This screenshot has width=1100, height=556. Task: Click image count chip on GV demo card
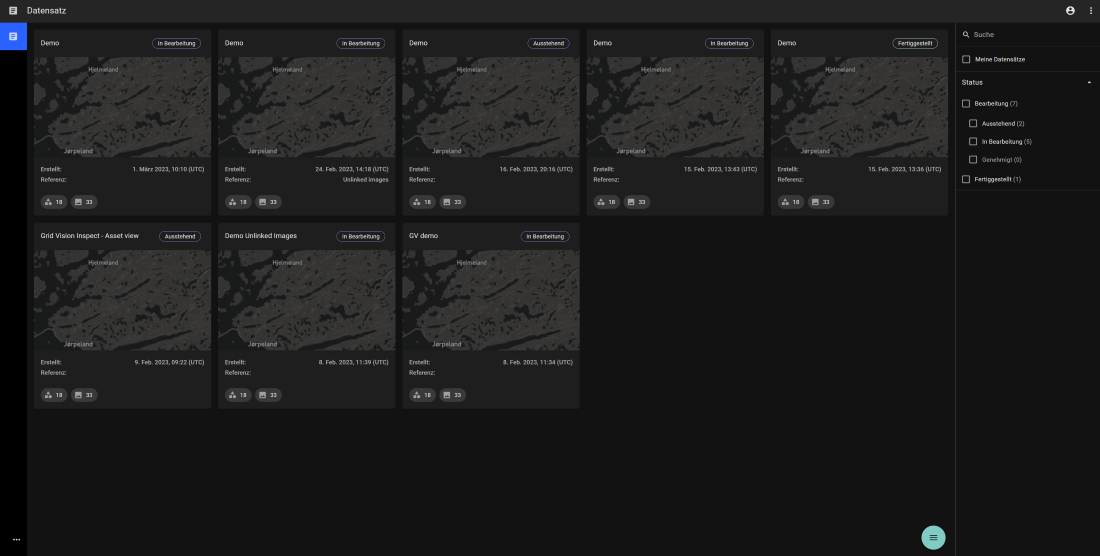452,395
